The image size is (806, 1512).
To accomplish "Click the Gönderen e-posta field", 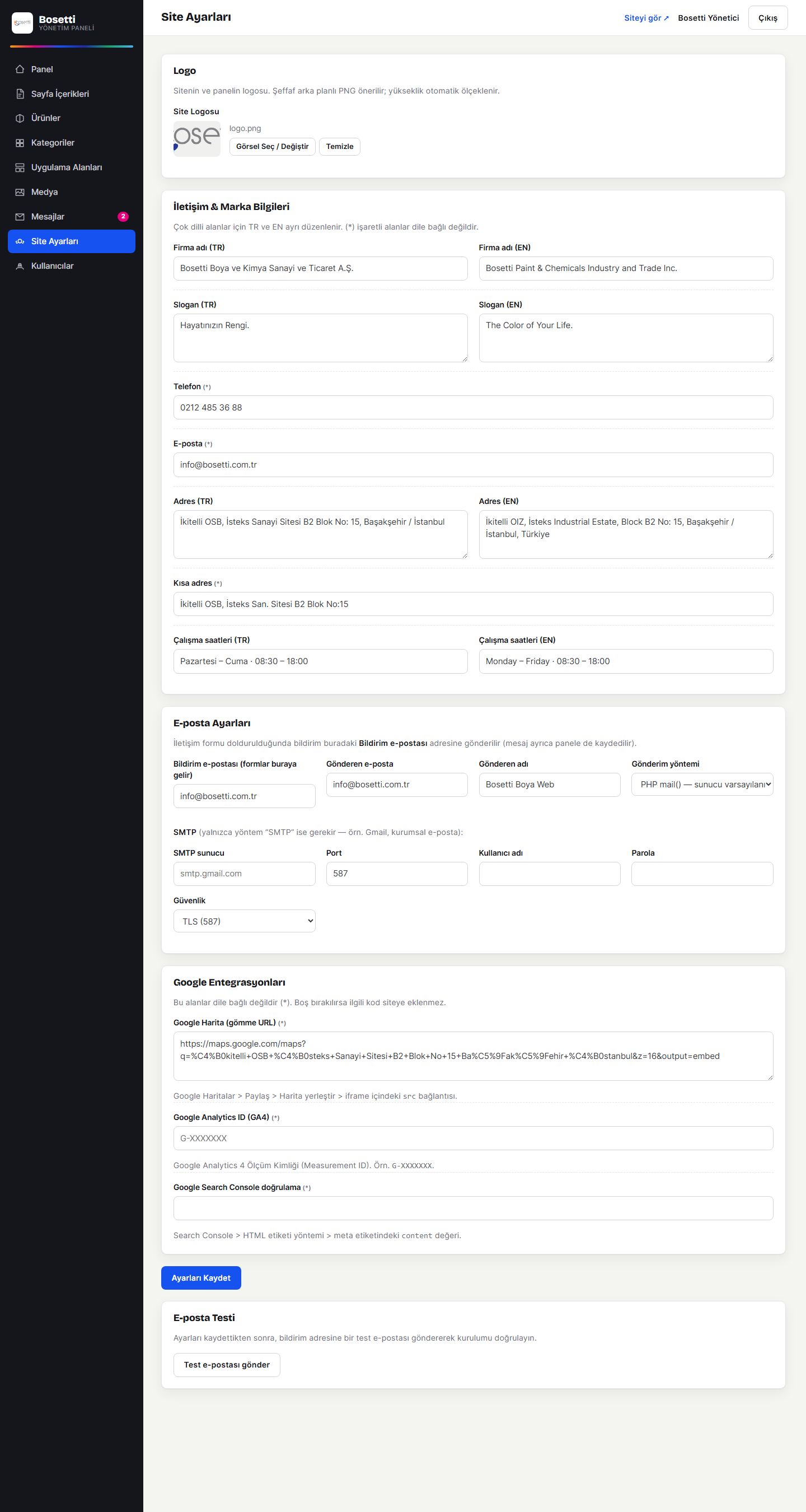I will point(397,785).
